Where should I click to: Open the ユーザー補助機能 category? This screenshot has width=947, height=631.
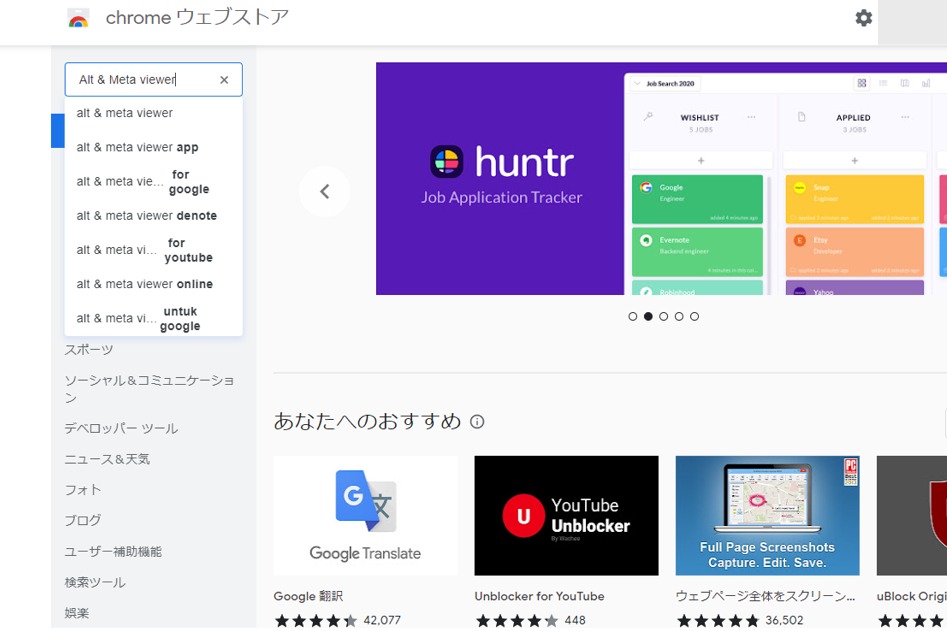[113, 552]
